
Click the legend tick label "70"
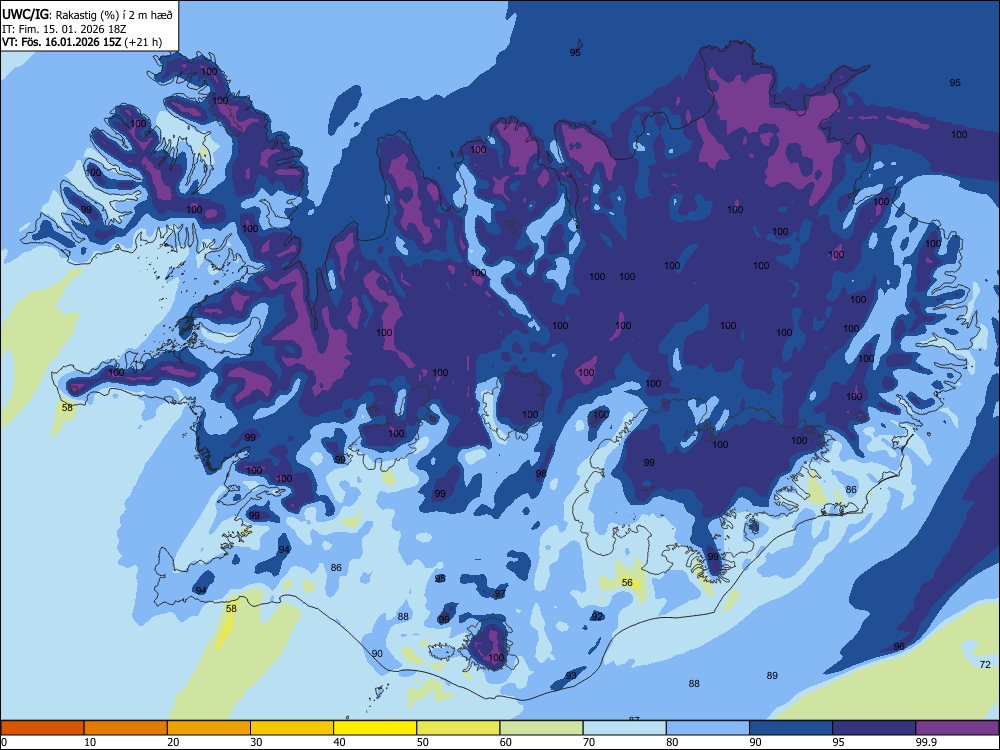tap(589, 742)
